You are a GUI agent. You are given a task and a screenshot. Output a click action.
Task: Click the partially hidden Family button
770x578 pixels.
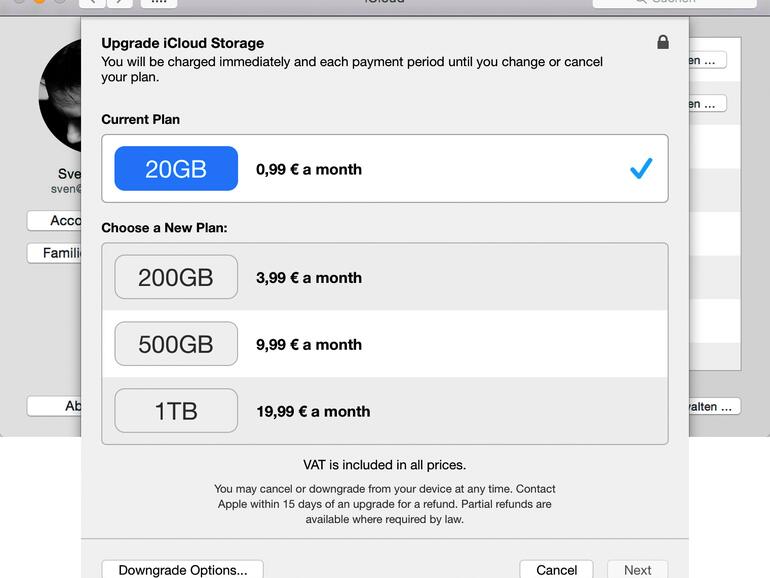(x=55, y=253)
